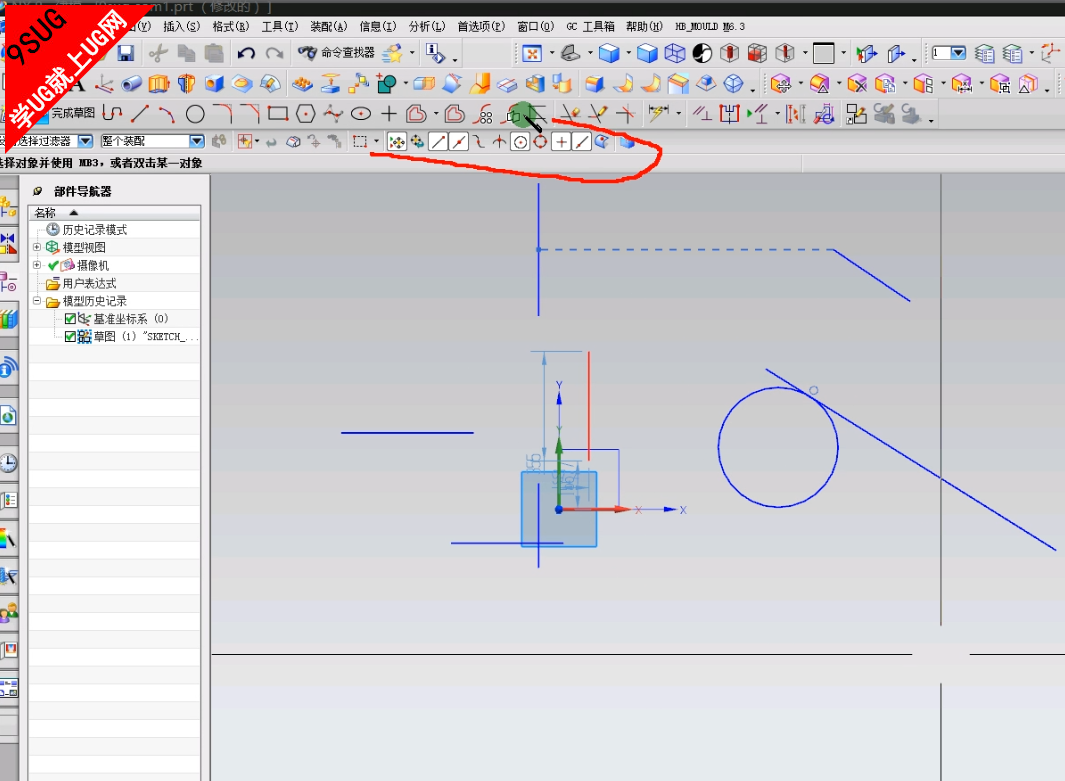Open the 帮助(H) menu
Viewport: 1065px width, 781px height.
tap(644, 26)
